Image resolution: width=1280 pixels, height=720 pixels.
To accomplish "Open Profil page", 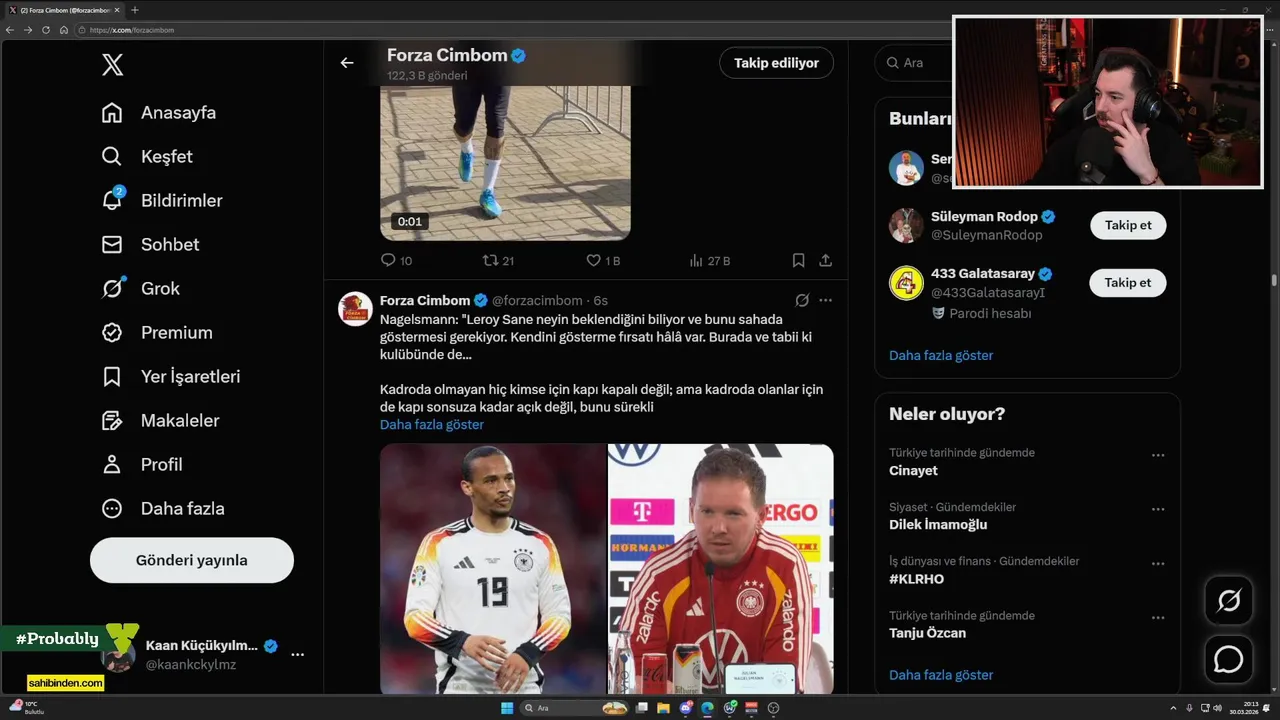I will 142,464.
